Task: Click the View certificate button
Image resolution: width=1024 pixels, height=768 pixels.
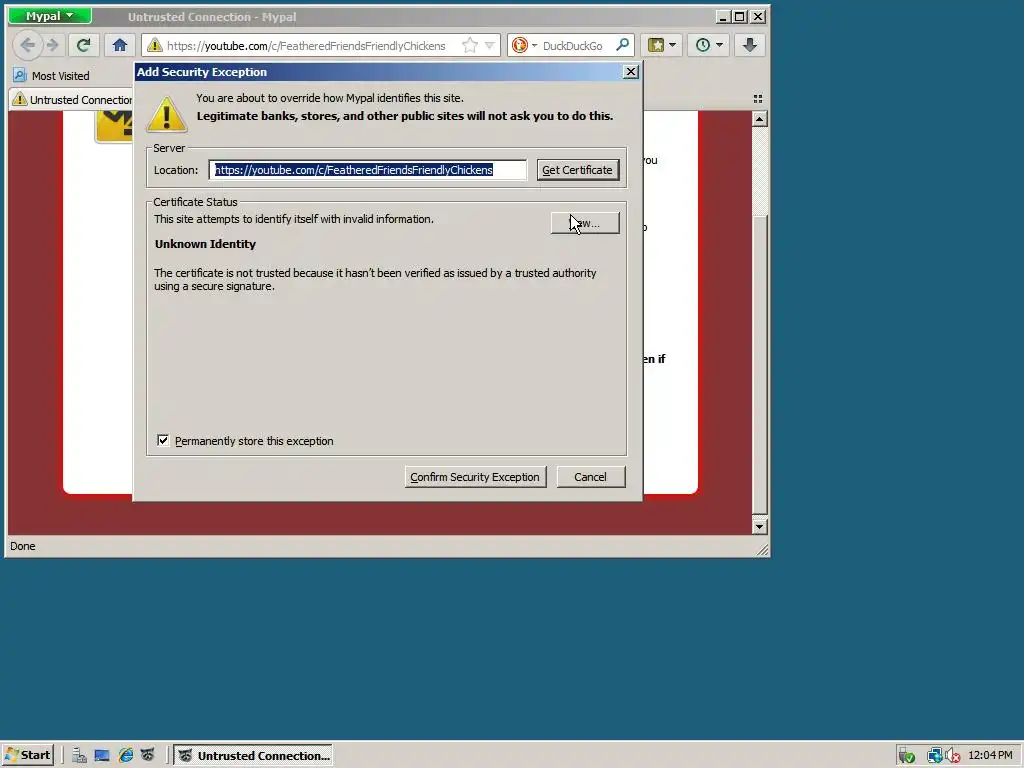Action: pyautogui.click(x=585, y=223)
